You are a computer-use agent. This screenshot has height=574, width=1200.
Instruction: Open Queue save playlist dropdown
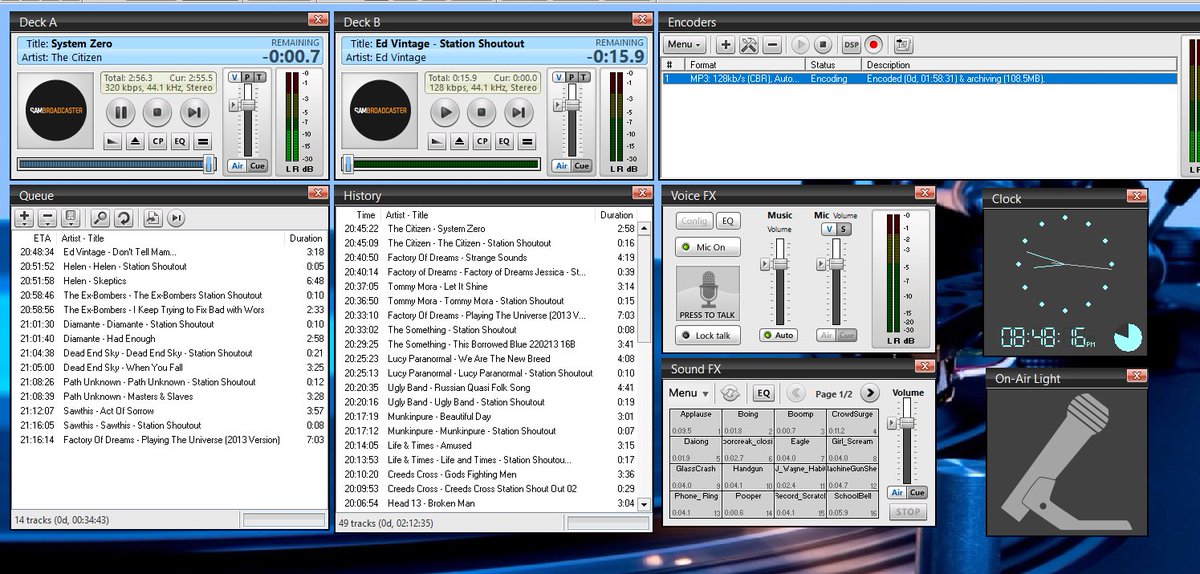point(71,218)
